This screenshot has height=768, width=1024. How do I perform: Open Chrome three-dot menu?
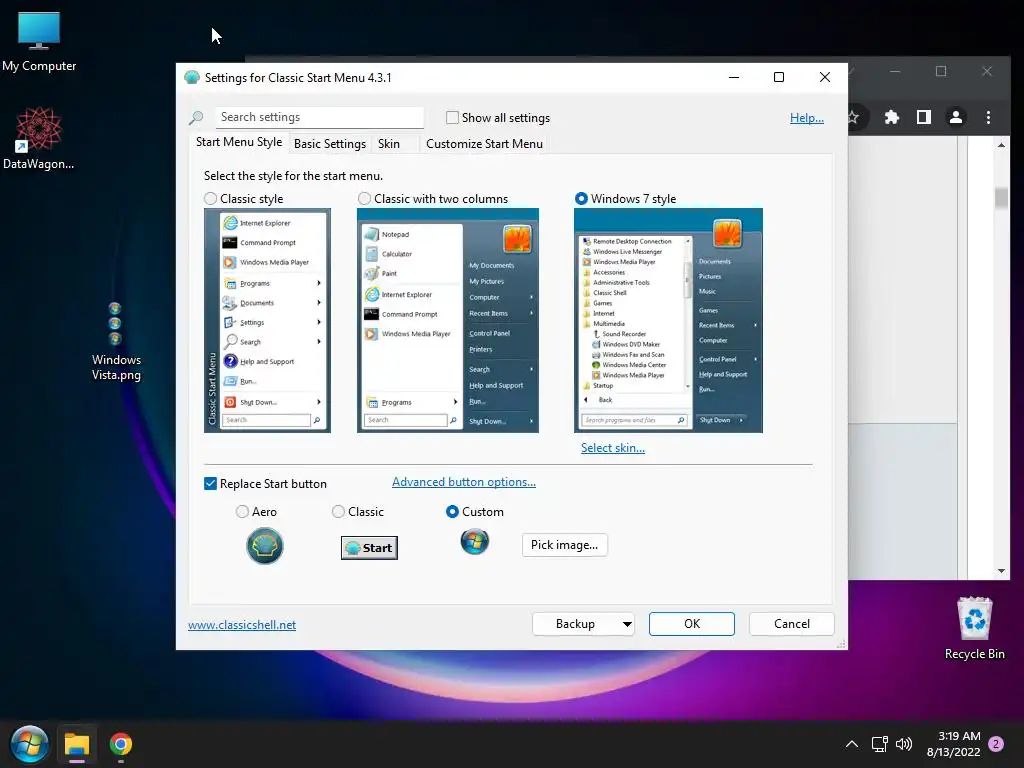[988, 117]
